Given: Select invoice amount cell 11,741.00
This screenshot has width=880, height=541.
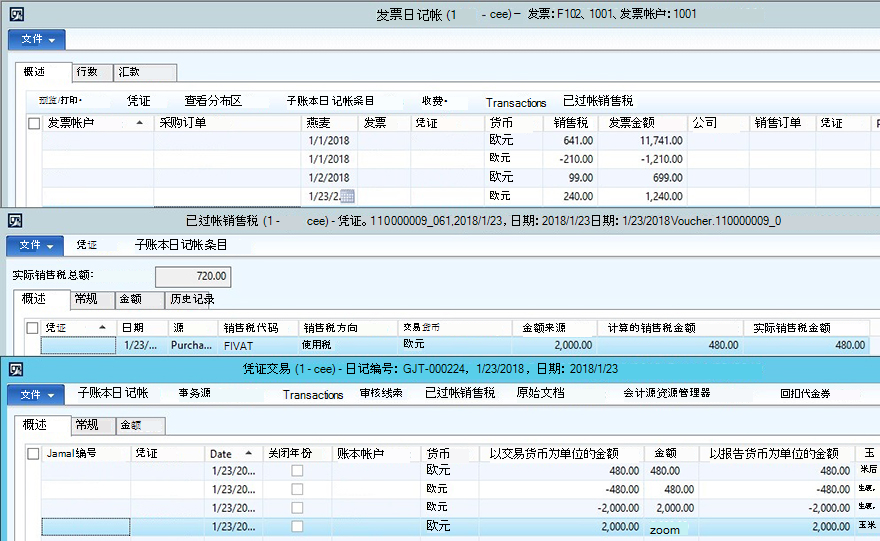Looking at the screenshot, I should (643, 140).
